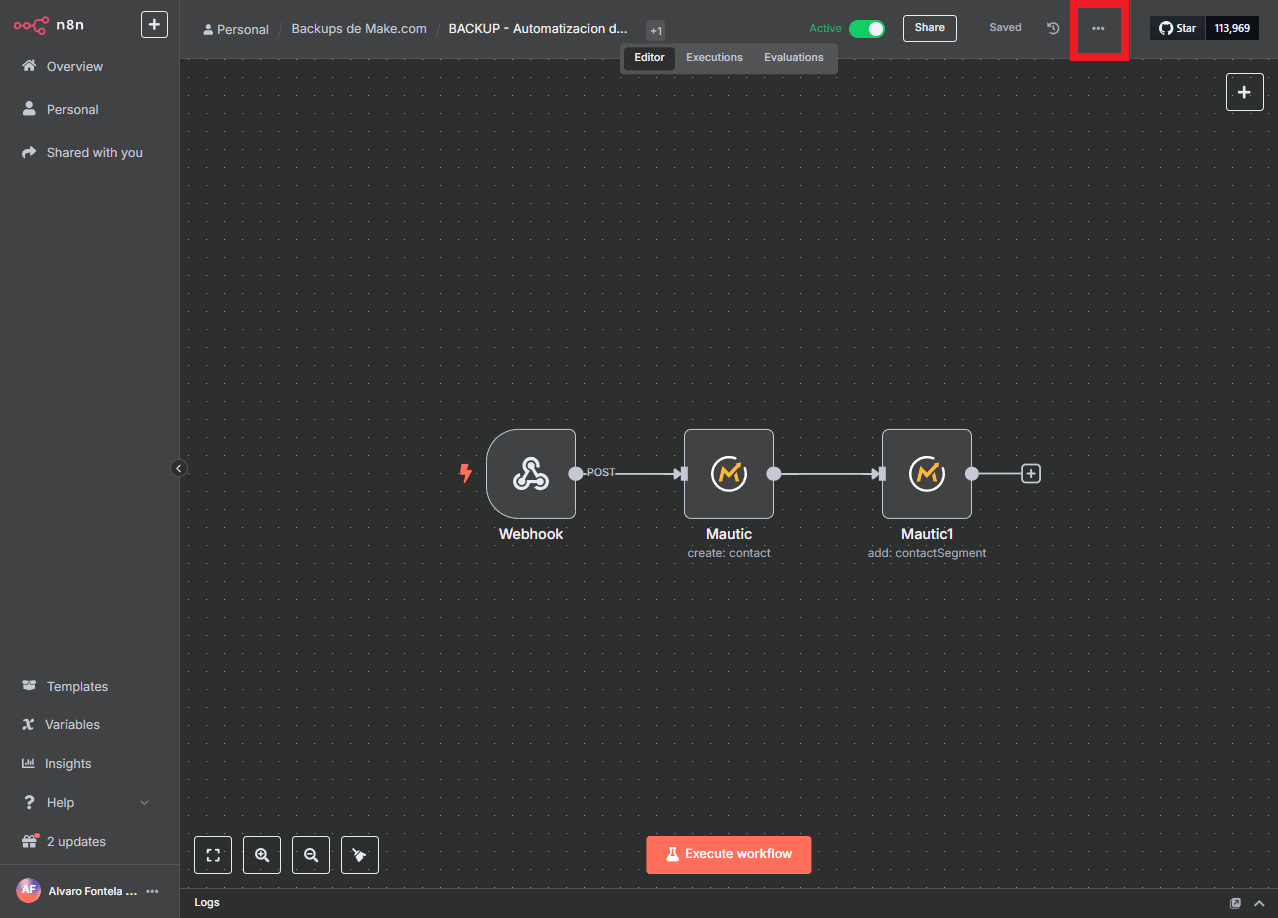Click the n8n logo

(49, 25)
